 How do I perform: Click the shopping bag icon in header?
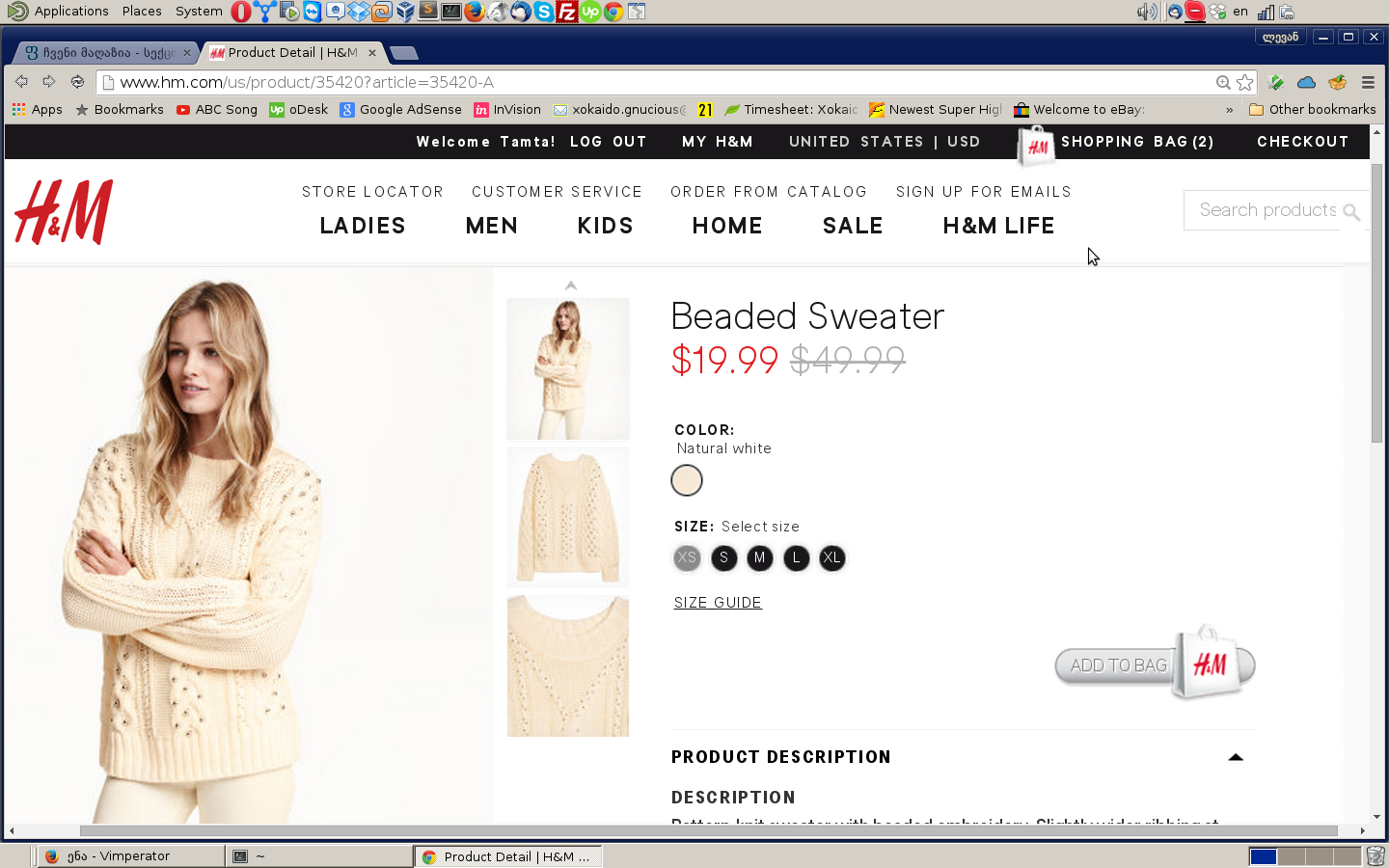click(1037, 146)
